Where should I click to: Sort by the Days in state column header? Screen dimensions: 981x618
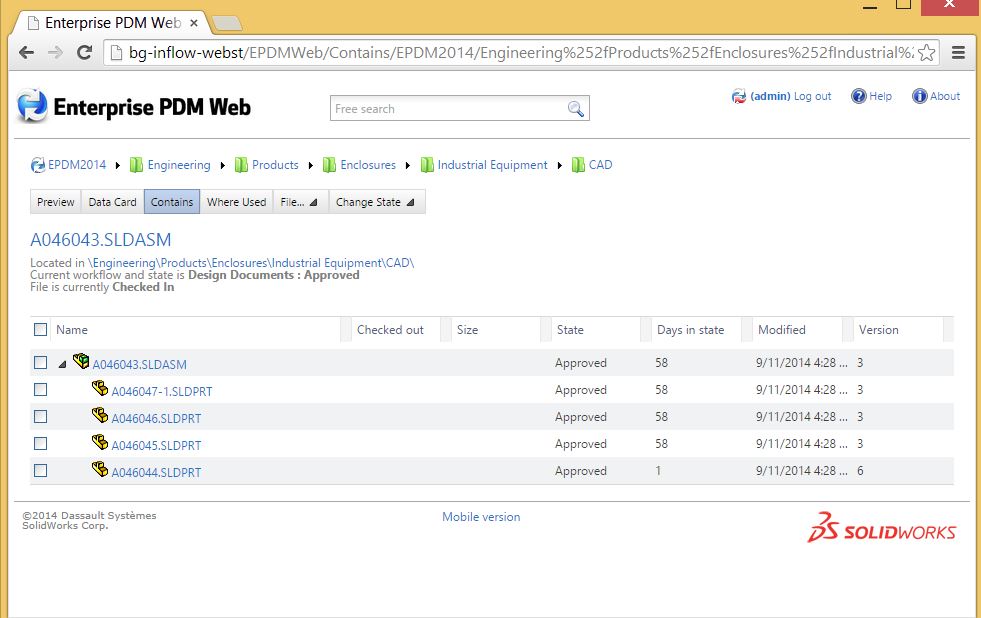pyautogui.click(x=690, y=330)
